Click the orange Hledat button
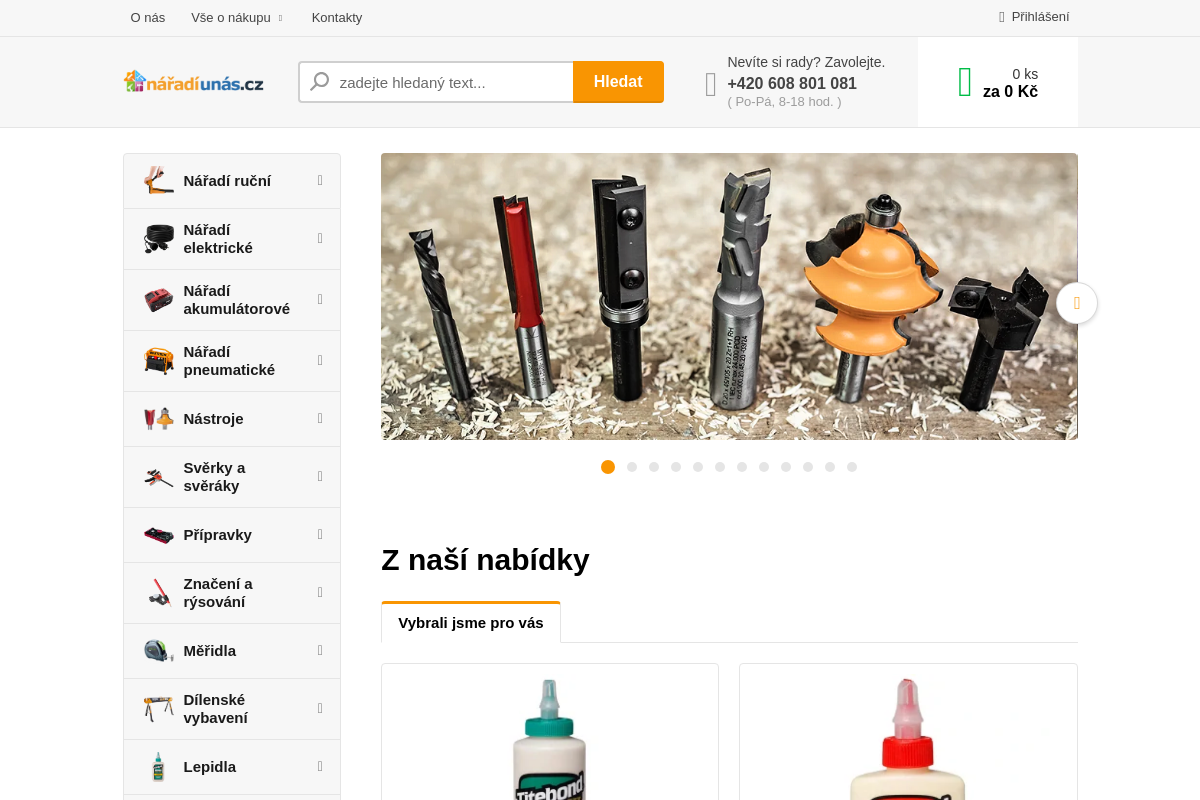The height and width of the screenshot is (800, 1200). pos(618,82)
